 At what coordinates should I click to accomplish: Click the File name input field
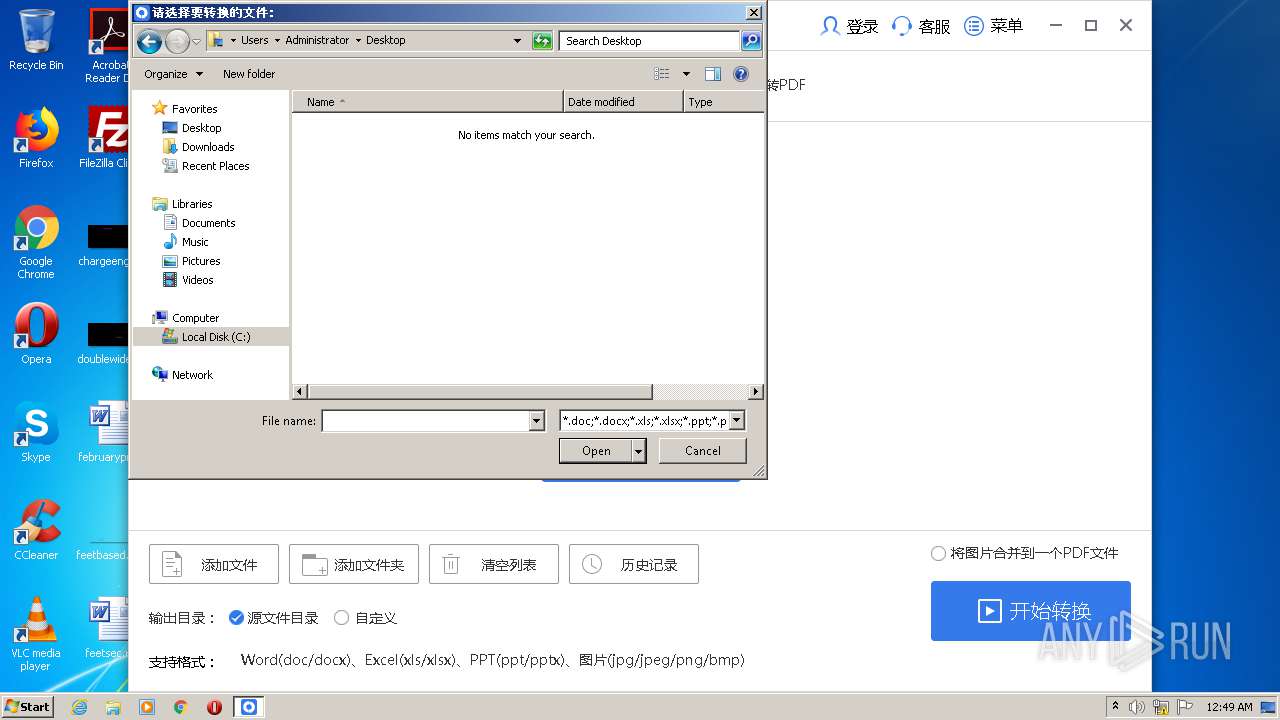(x=425, y=421)
